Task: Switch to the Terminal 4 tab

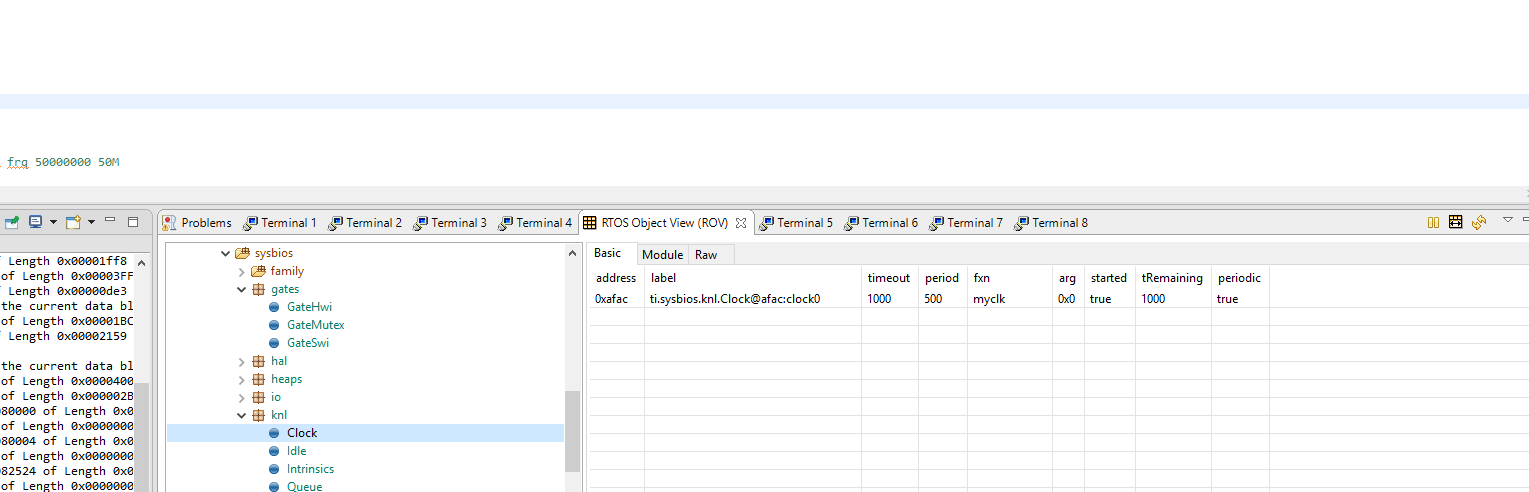Action: click(535, 223)
